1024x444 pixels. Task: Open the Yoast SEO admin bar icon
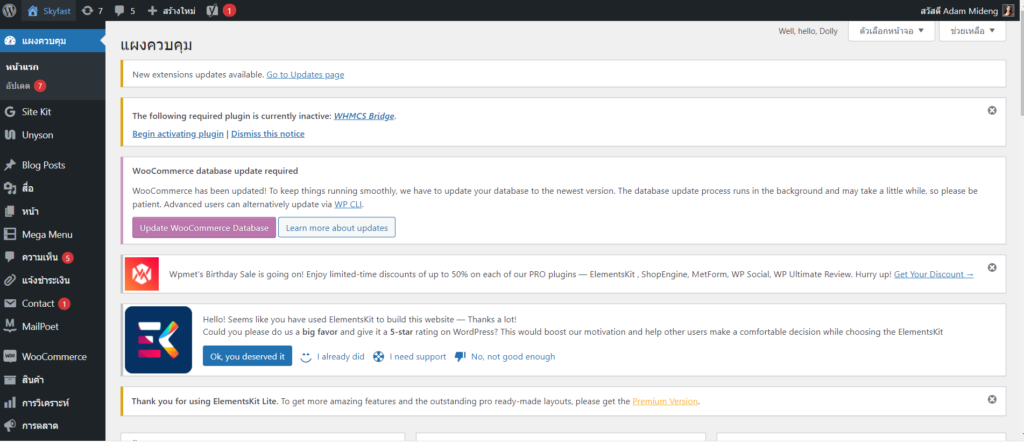212,10
